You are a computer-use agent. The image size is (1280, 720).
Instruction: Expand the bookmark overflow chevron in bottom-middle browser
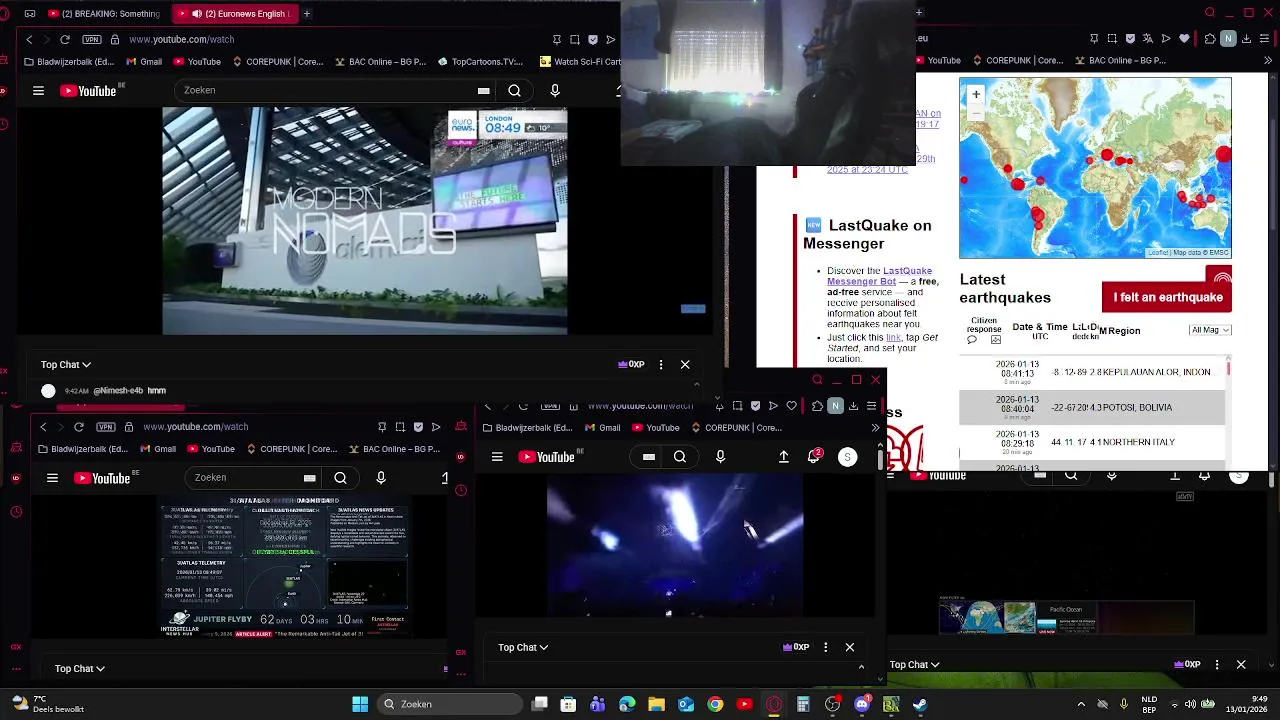click(x=875, y=428)
